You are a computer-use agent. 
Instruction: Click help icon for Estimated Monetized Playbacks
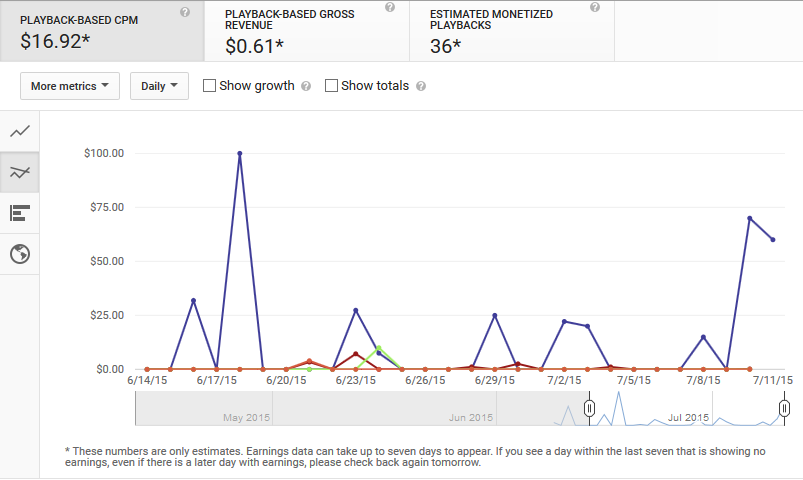coord(595,7)
